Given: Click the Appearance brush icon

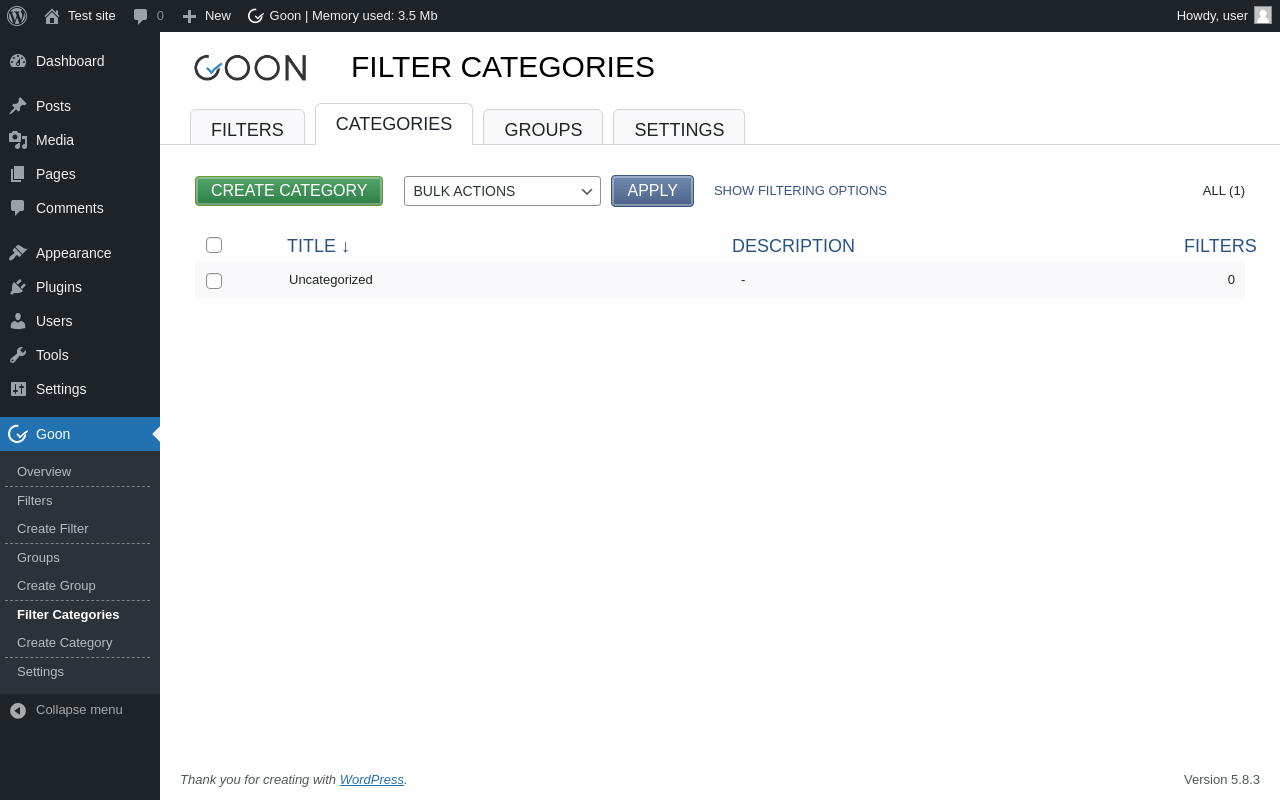Looking at the screenshot, I should pyautogui.click(x=18, y=253).
